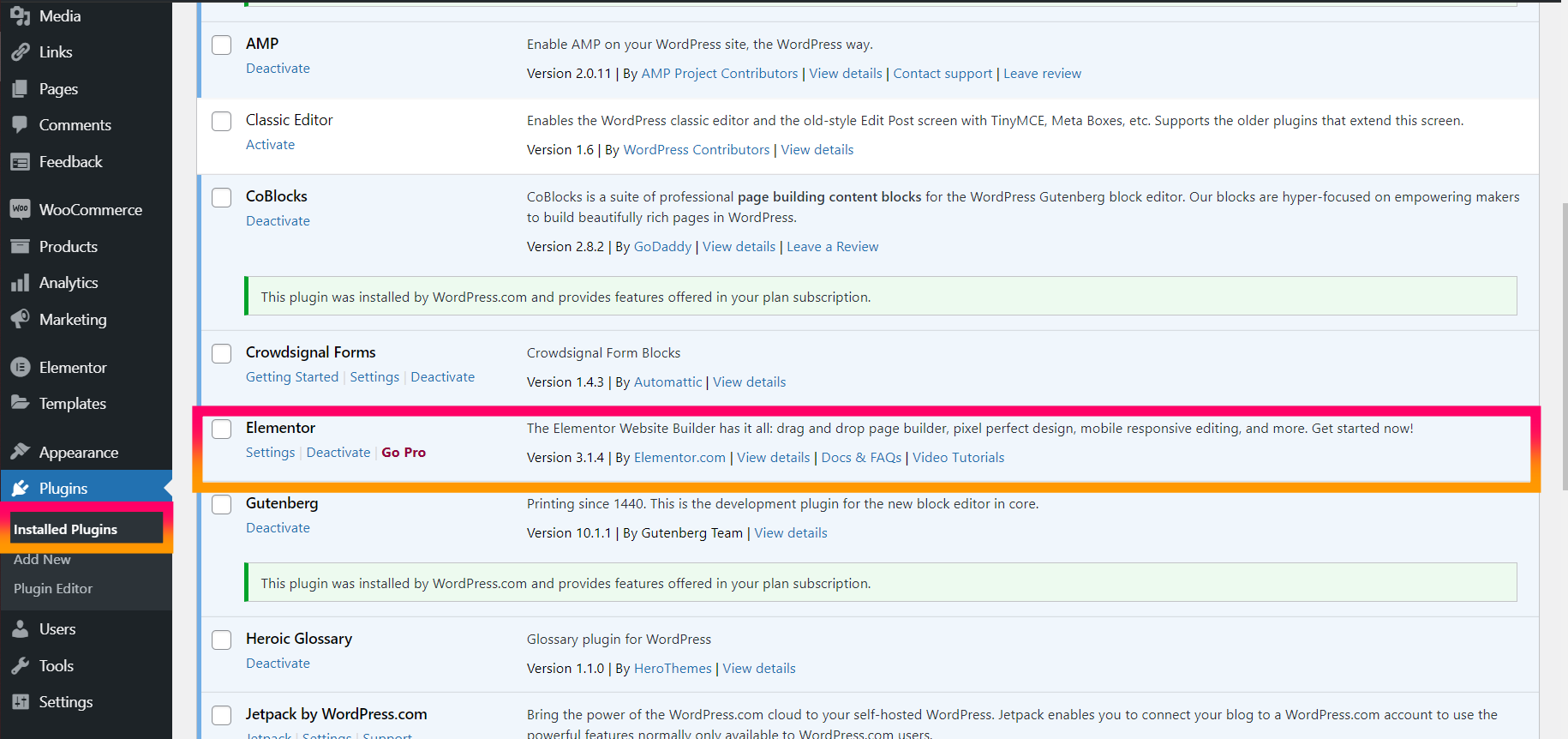This screenshot has height=739, width=1568.
Task: Deactivate the CoBlocks plugin
Action: click(278, 220)
